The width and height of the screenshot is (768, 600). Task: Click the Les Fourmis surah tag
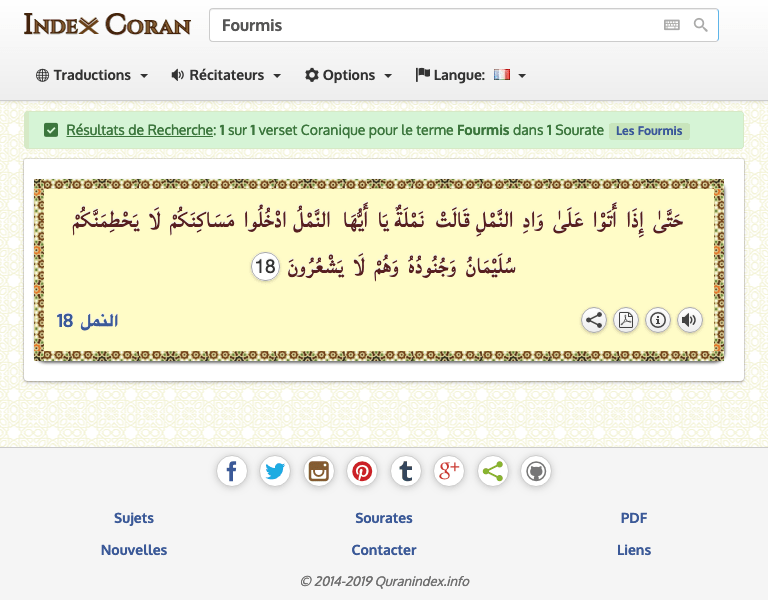point(649,131)
